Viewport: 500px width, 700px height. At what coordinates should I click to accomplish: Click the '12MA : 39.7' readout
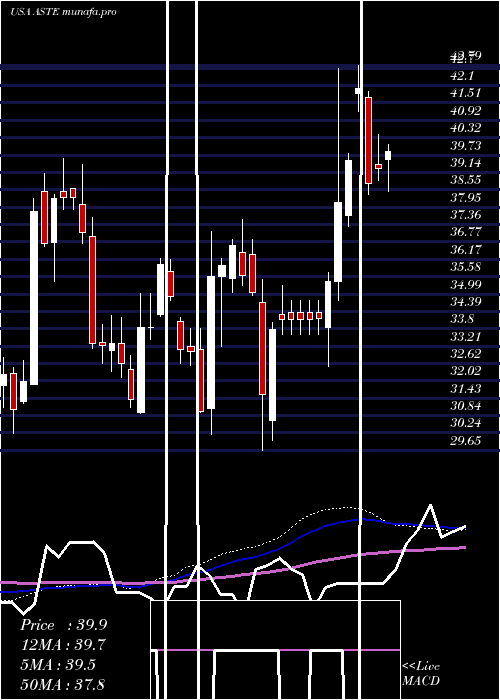pos(63,645)
